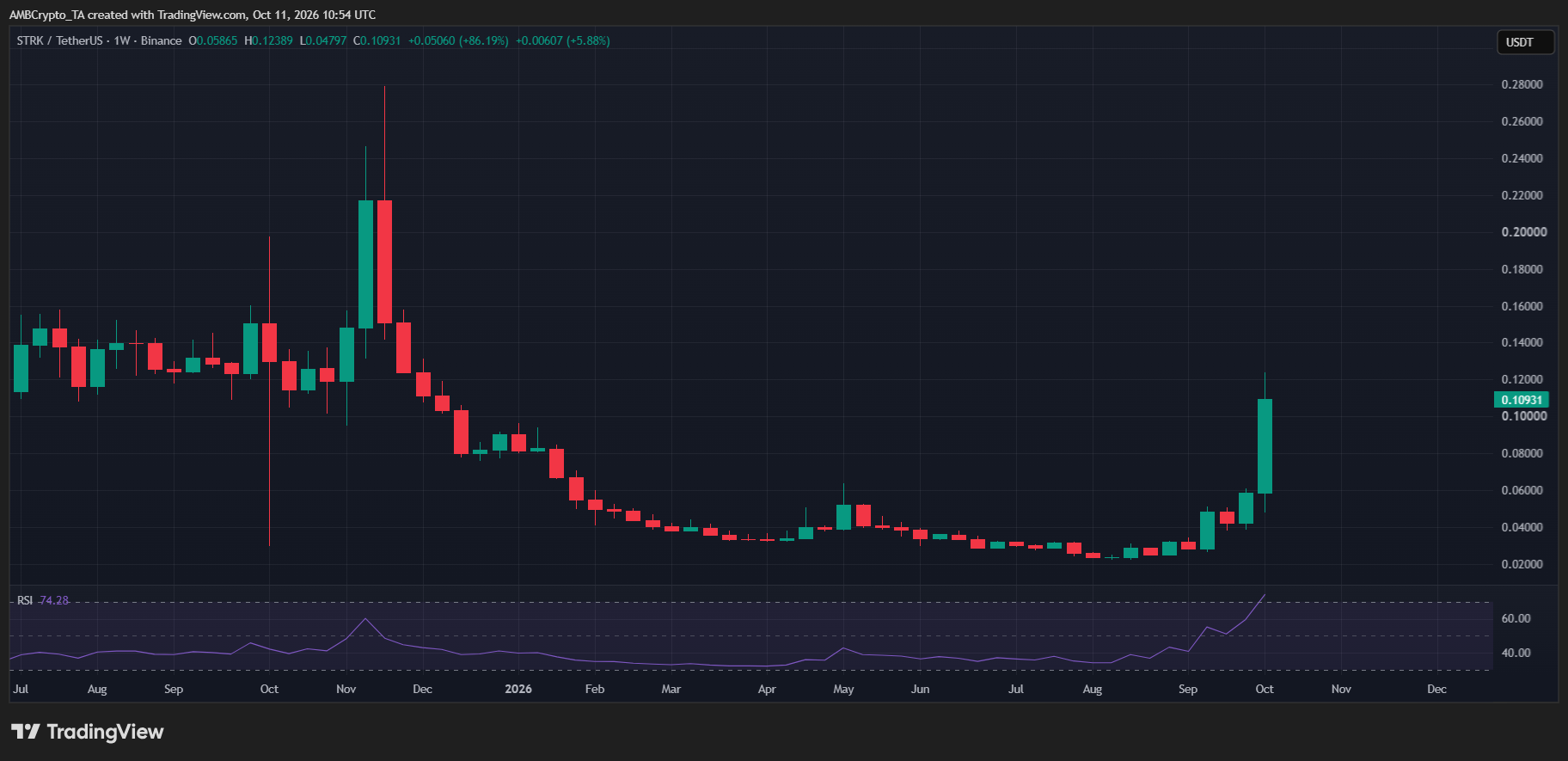Screen dimensions: 1568x761
Task: Click the 0.28000 price axis label
Action: click(x=1522, y=84)
